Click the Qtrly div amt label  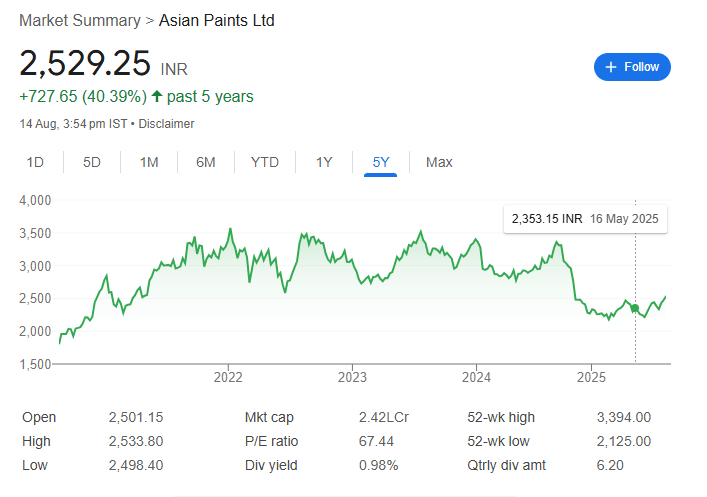click(506, 465)
